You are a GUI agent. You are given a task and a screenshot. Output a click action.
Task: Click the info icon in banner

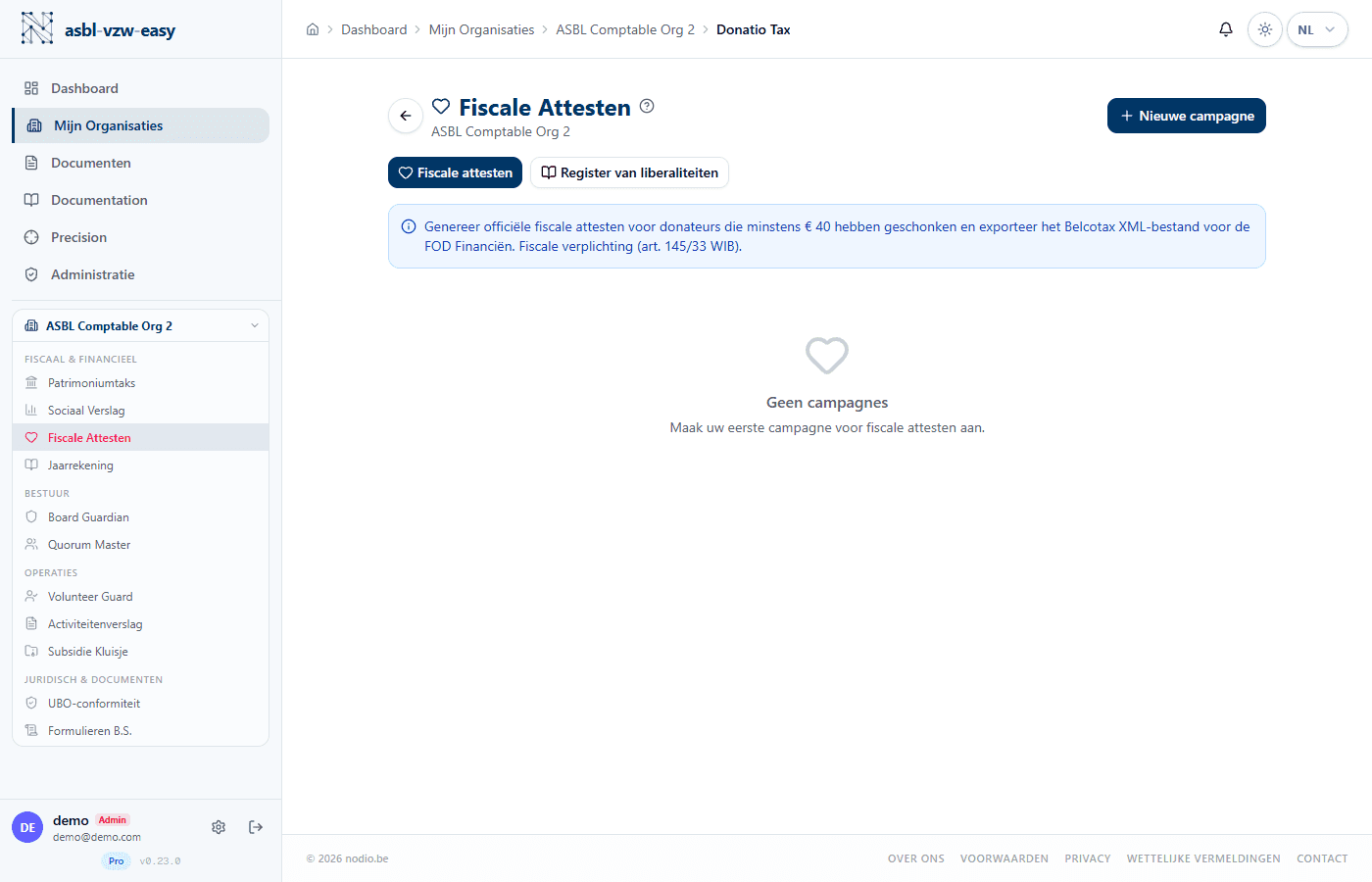pyautogui.click(x=409, y=226)
